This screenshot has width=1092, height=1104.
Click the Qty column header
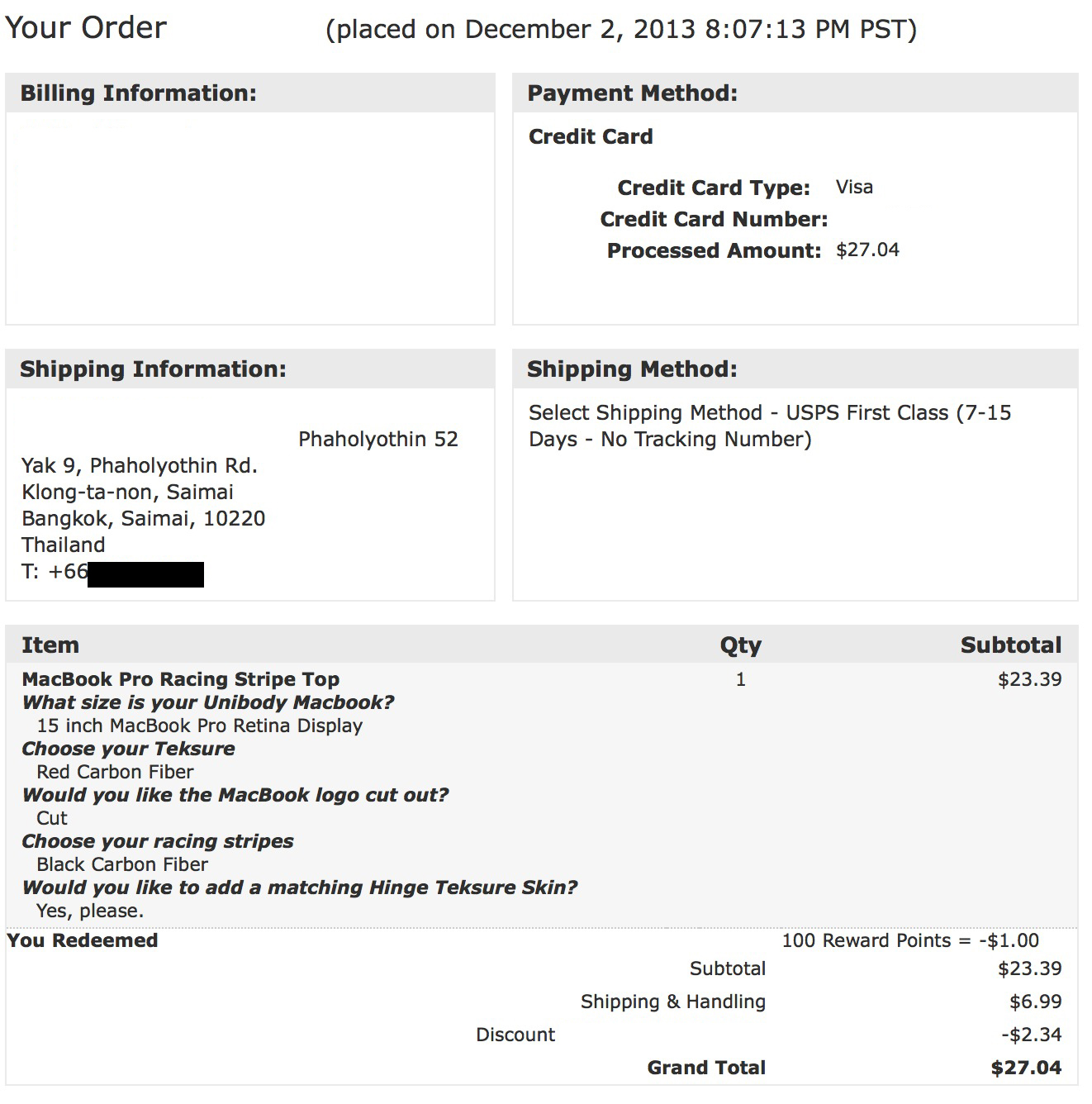740,645
